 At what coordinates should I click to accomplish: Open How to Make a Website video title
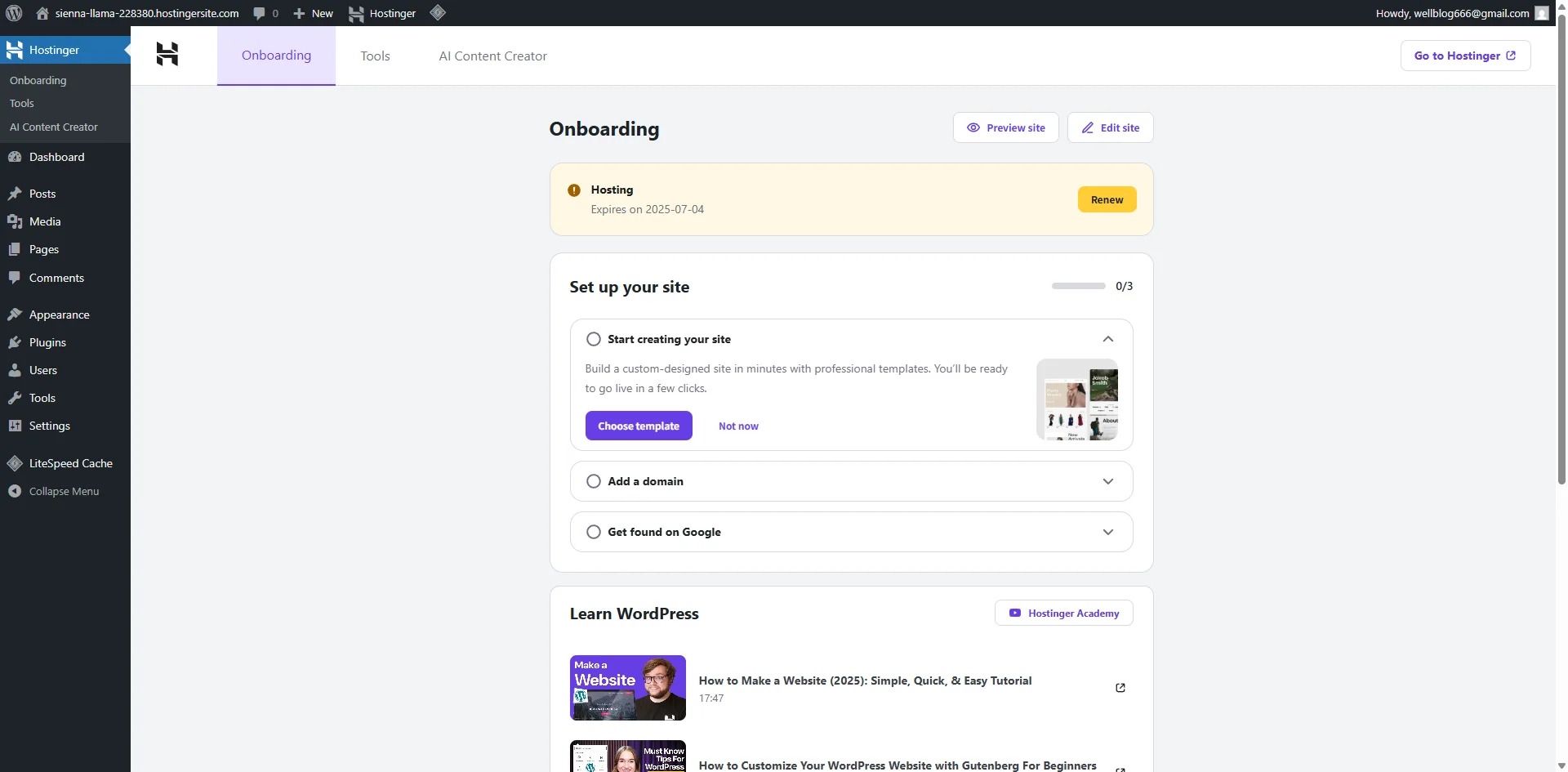pyautogui.click(x=865, y=681)
